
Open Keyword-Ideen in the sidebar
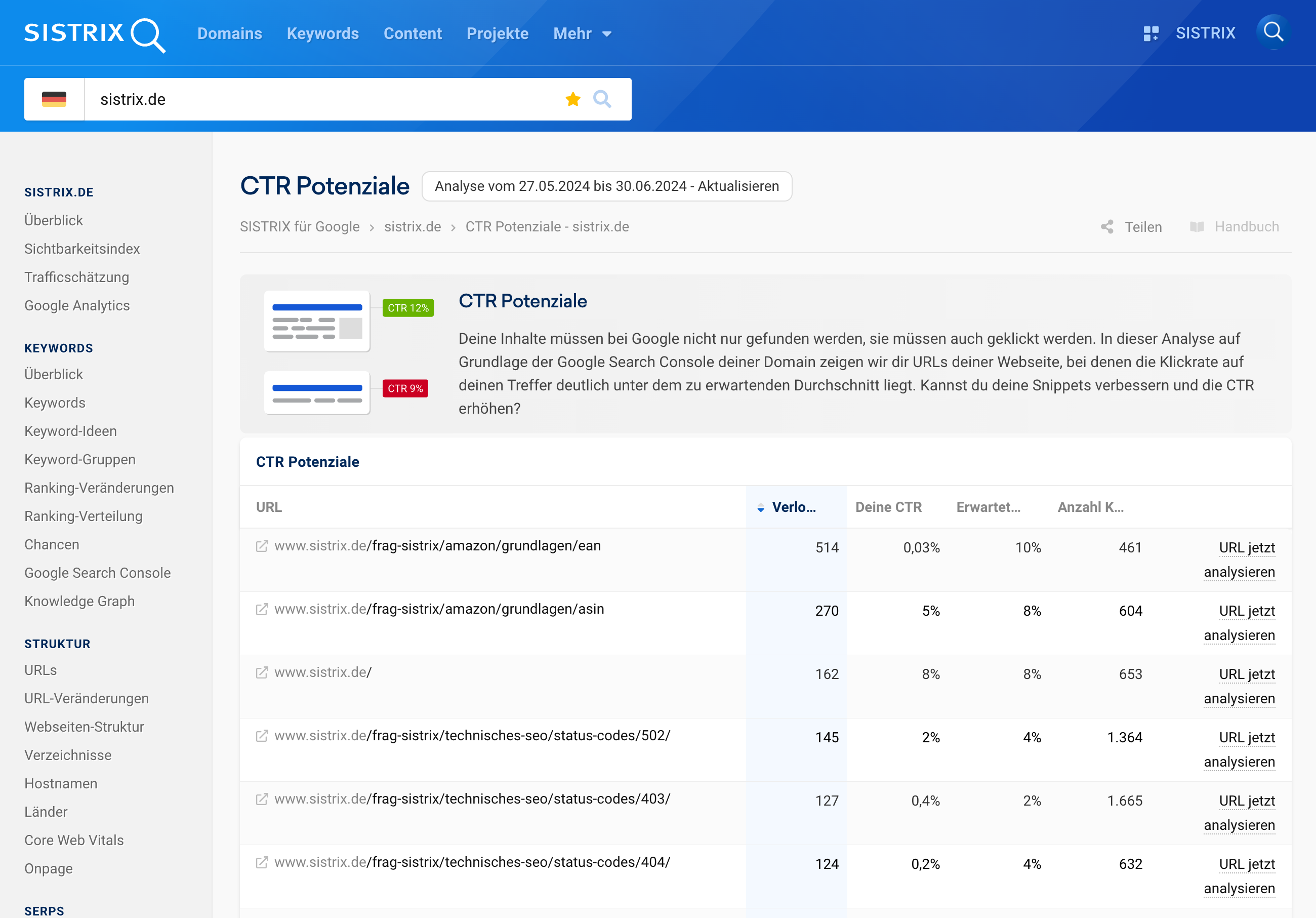[x=70, y=431]
